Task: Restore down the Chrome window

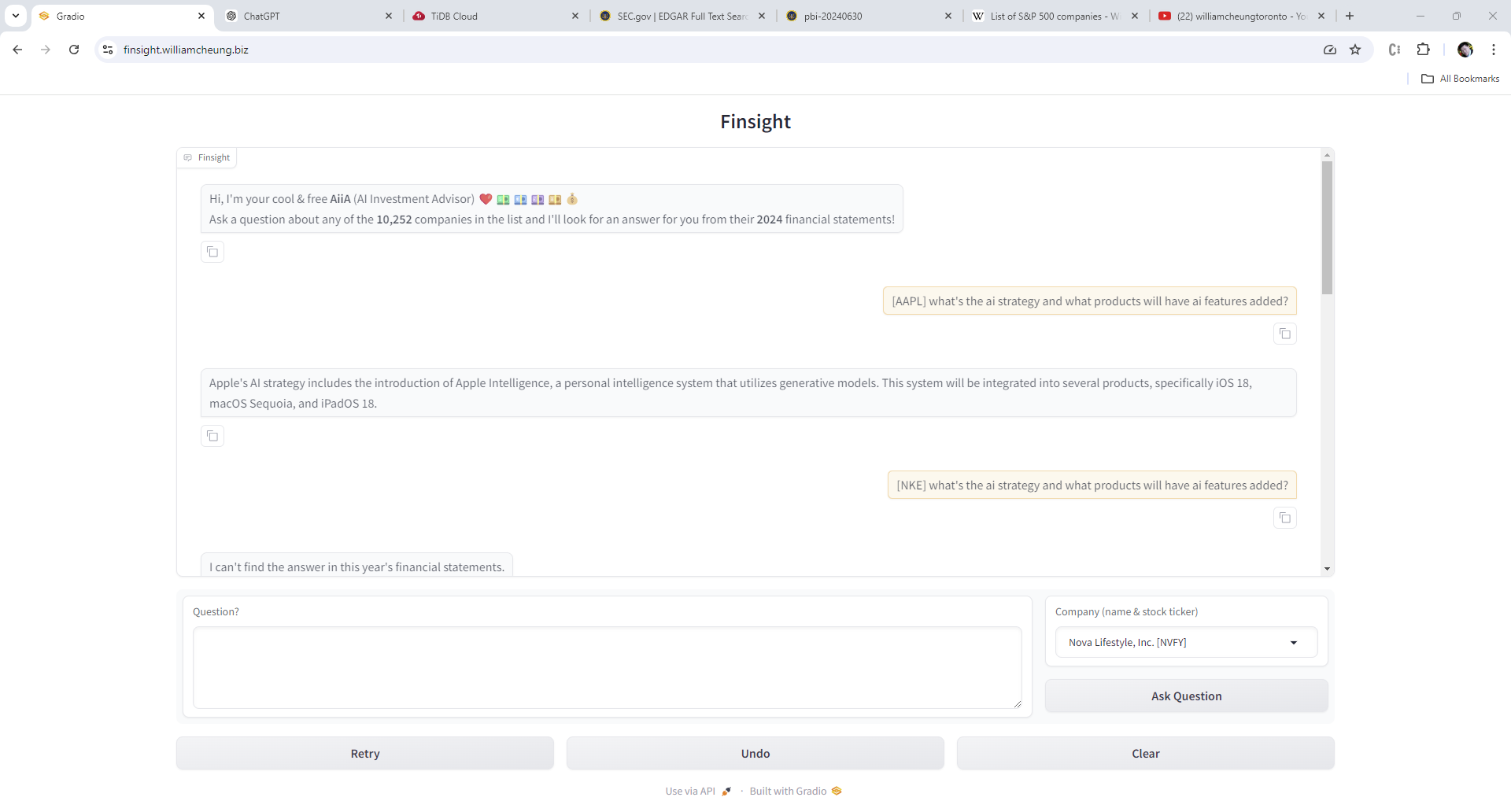Action: click(1457, 16)
